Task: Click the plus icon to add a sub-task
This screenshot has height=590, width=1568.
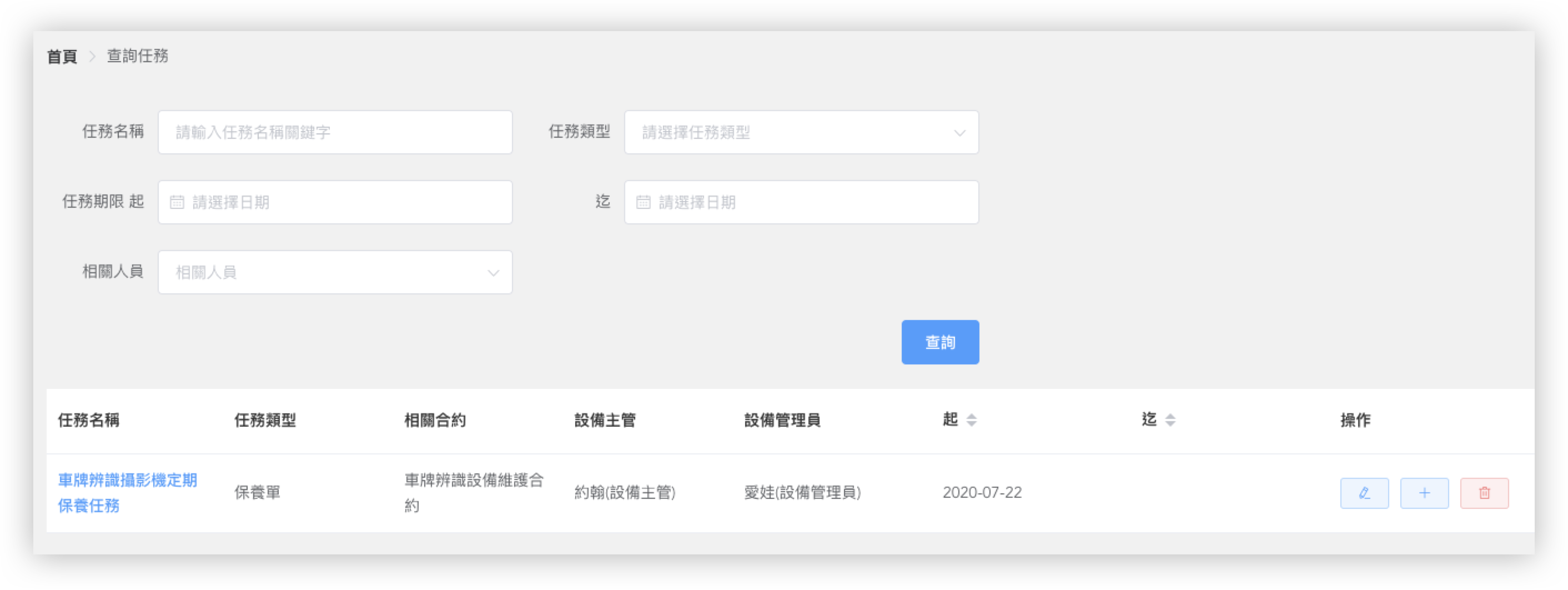Action: (x=1424, y=493)
